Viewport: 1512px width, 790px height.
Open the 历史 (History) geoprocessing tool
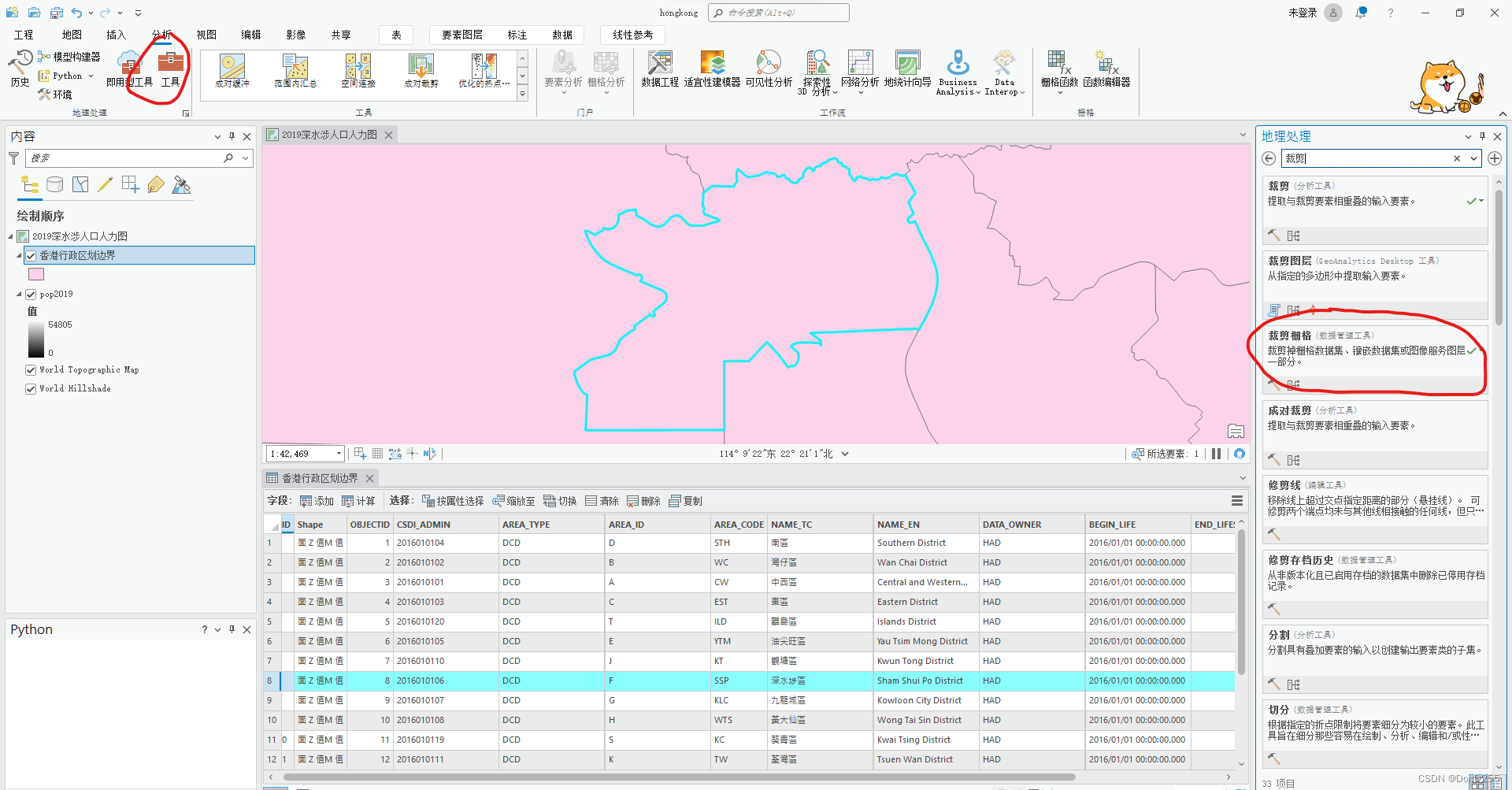(20, 68)
